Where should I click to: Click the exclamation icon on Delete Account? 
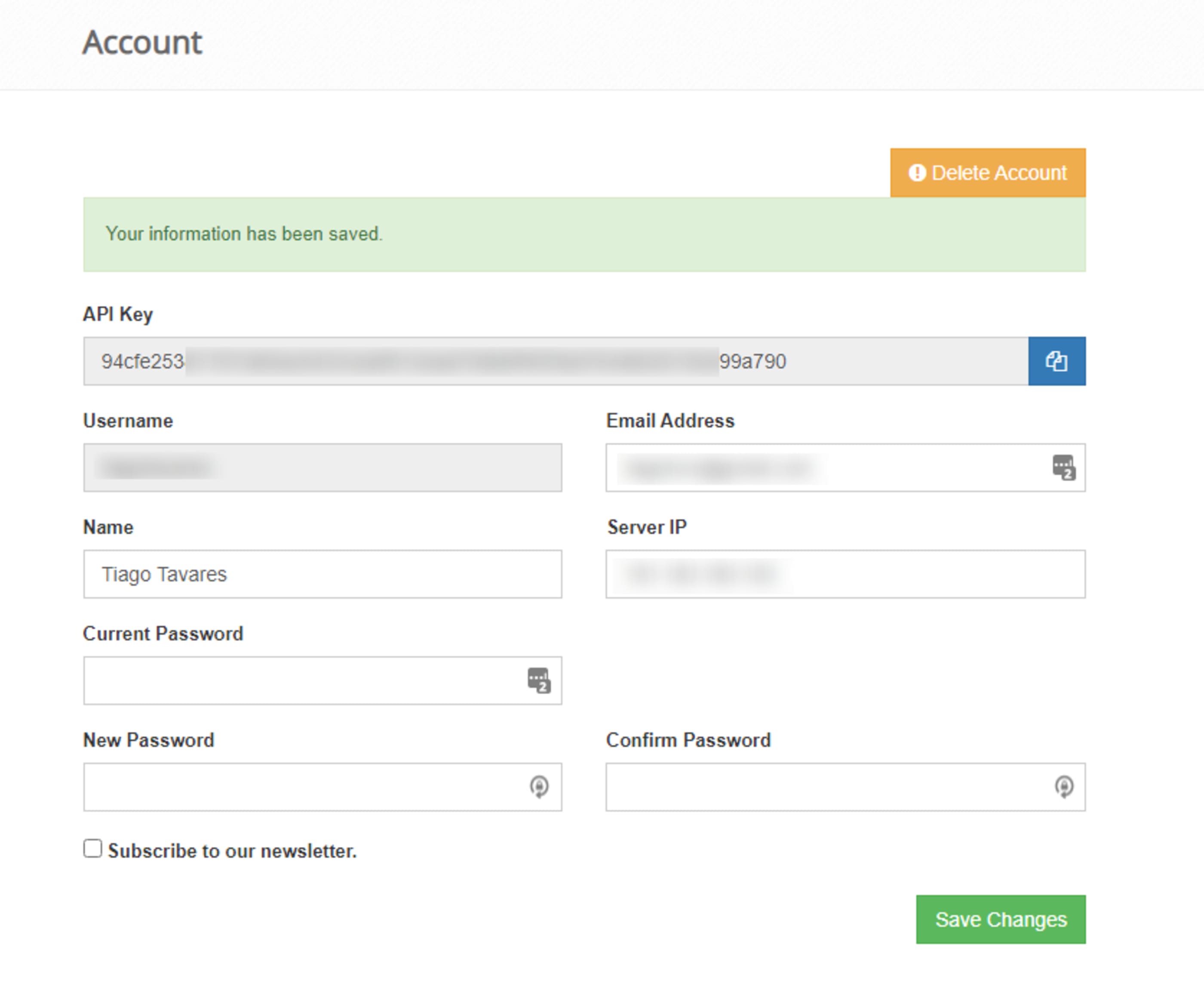917,173
